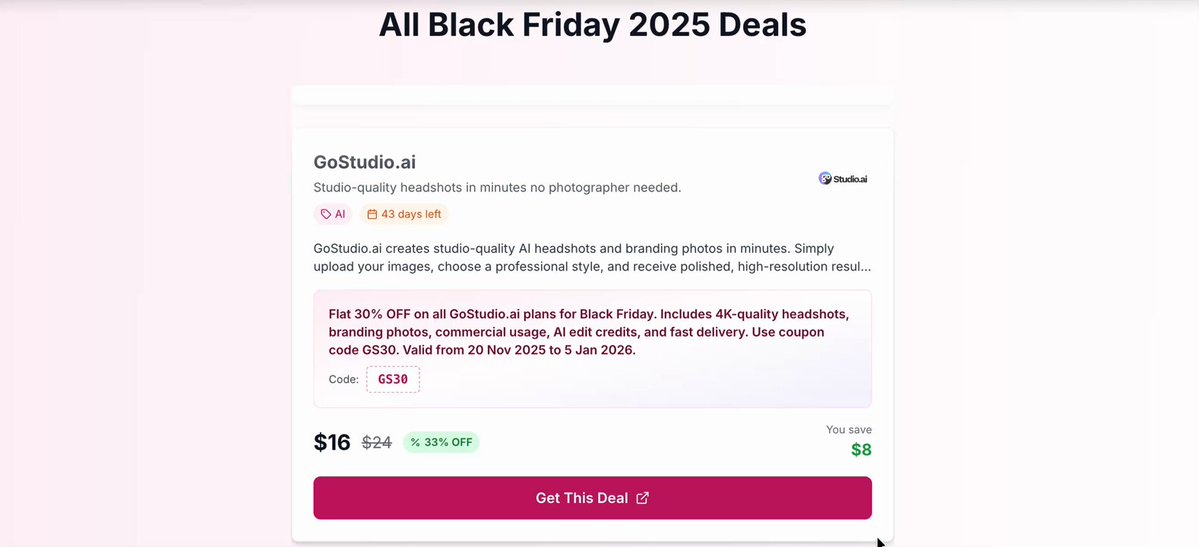
Task: Click the $16 discounted price
Action: tap(332, 442)
